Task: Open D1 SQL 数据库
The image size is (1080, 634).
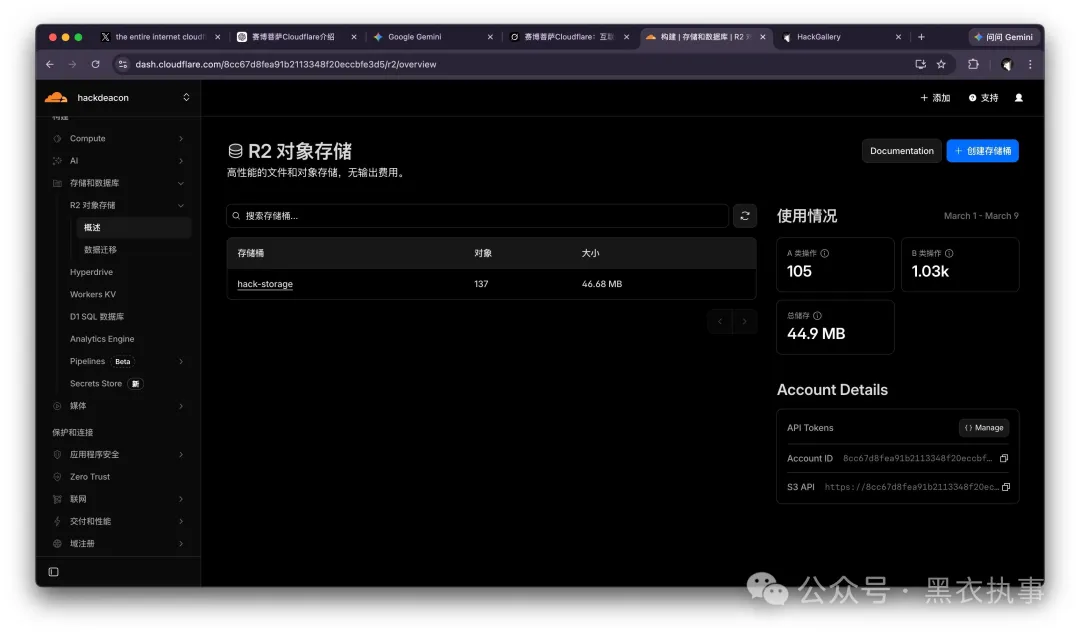Action: (x=97, y=317)
